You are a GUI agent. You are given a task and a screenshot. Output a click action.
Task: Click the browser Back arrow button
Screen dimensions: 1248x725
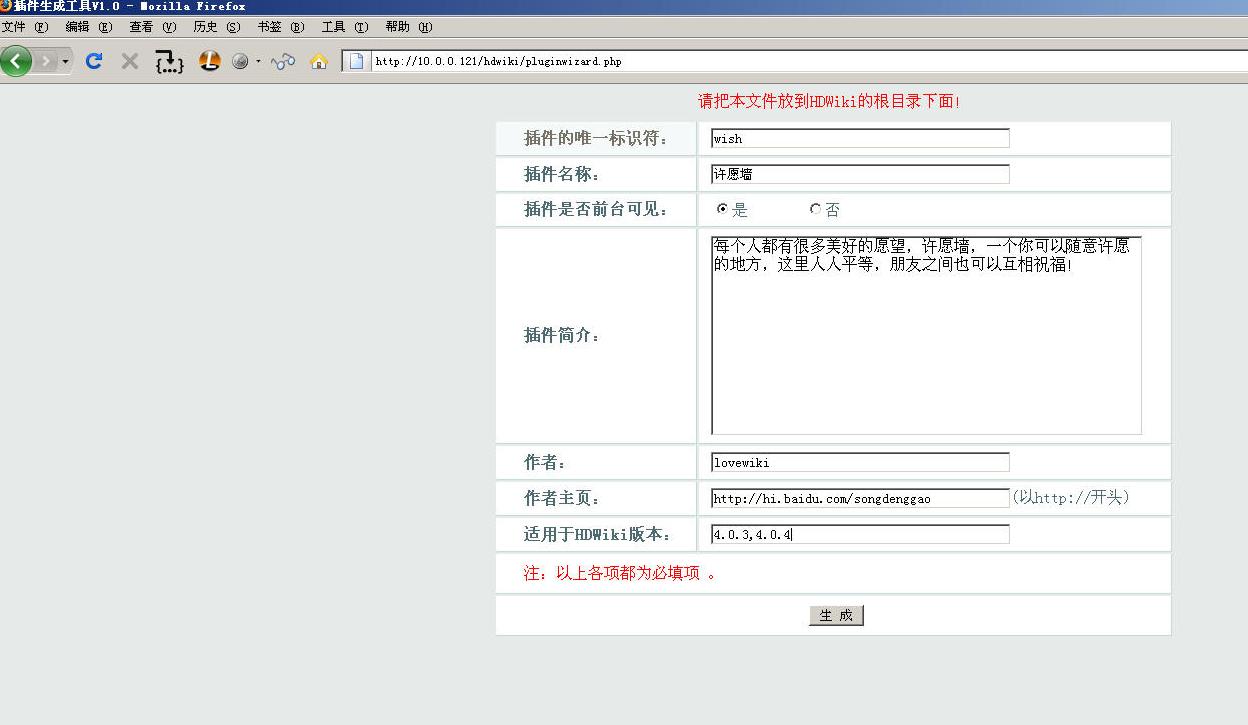point(16,61)
